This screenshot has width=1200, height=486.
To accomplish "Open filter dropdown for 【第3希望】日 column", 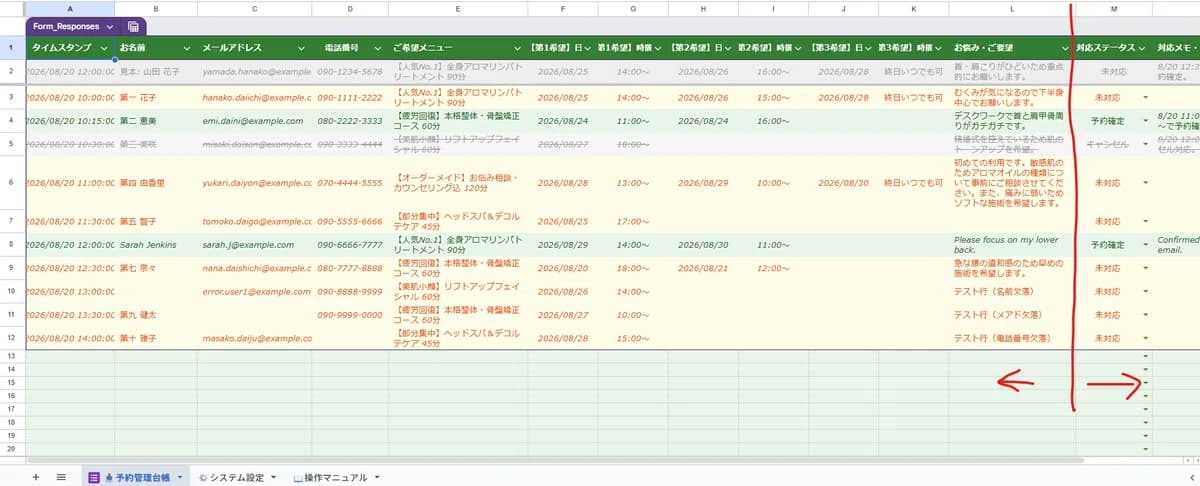I will point(867,47).
